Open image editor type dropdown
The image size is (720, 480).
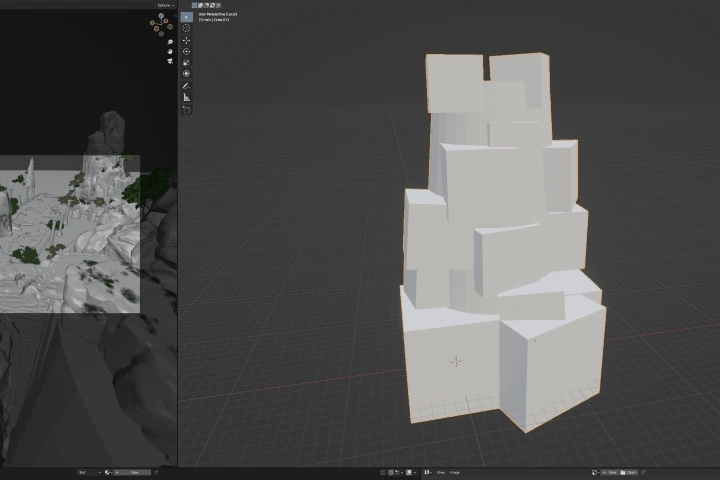(428, 472)
